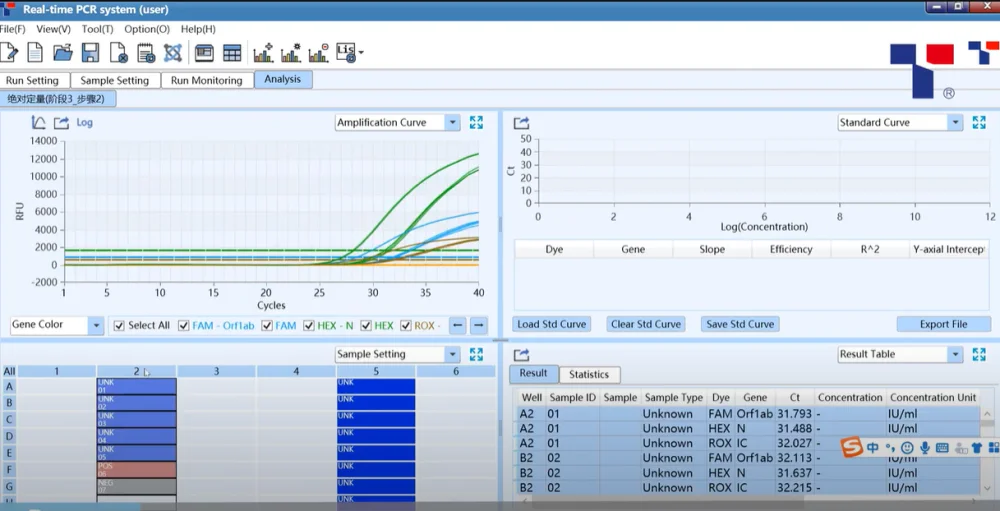Open the Amplification Curve dropdown
This screenshot has height=511, width=1000.
click(452, 122)
